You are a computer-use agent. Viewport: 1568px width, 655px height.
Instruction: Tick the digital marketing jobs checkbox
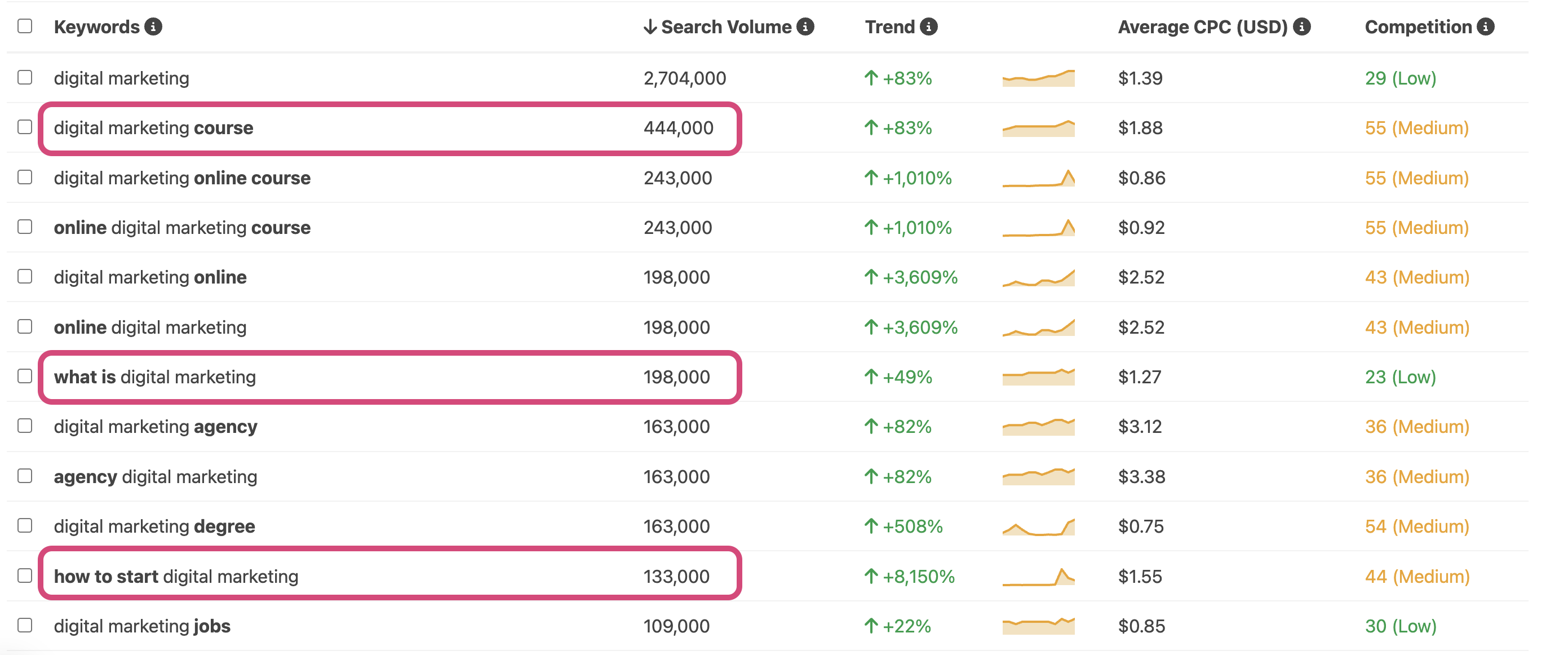(x=25, y=625)
